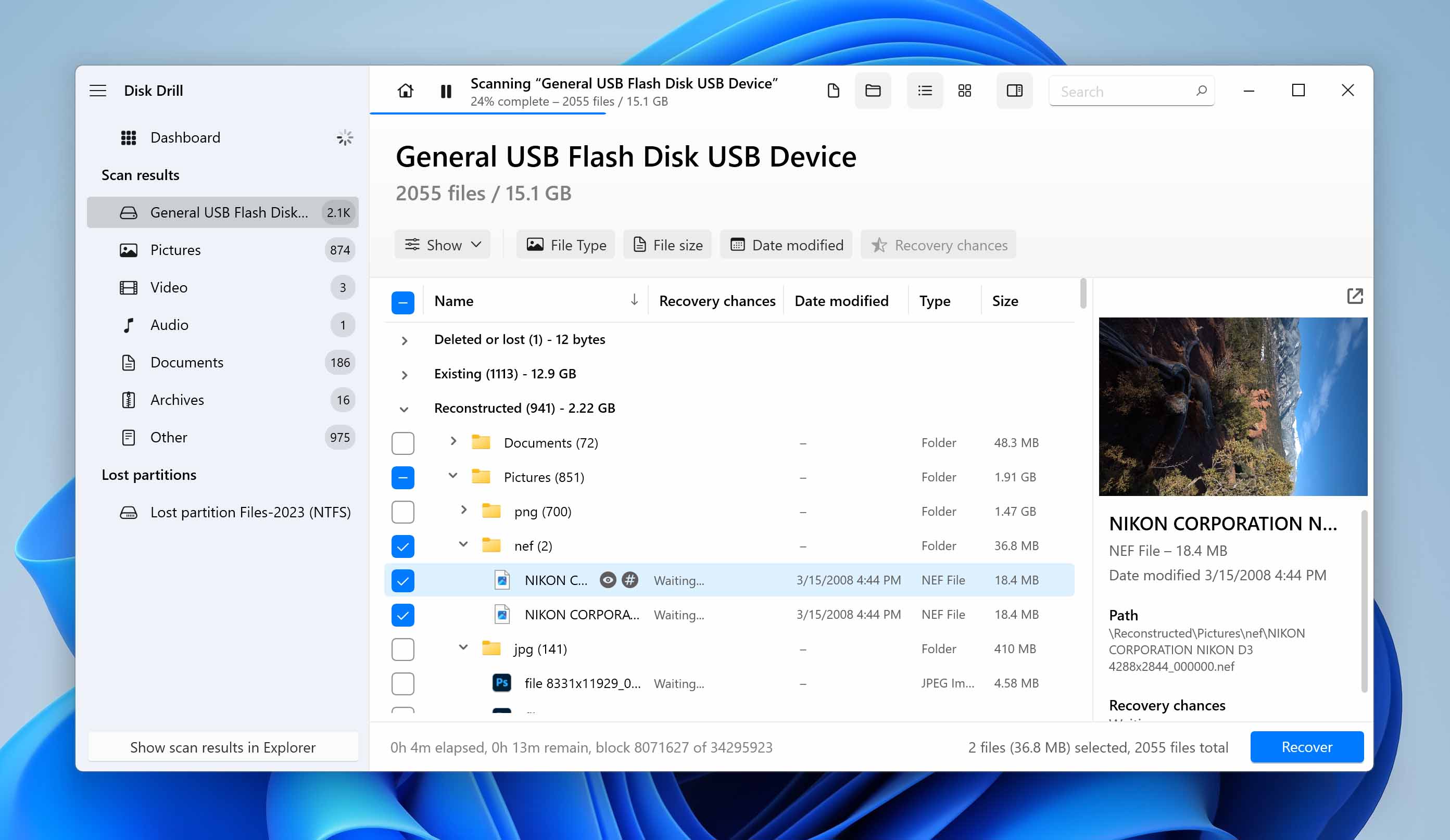The height and width of the screenshot is (840, 1450).
Task: Click Show scan results in Explorer
Action: coord(223,747)
